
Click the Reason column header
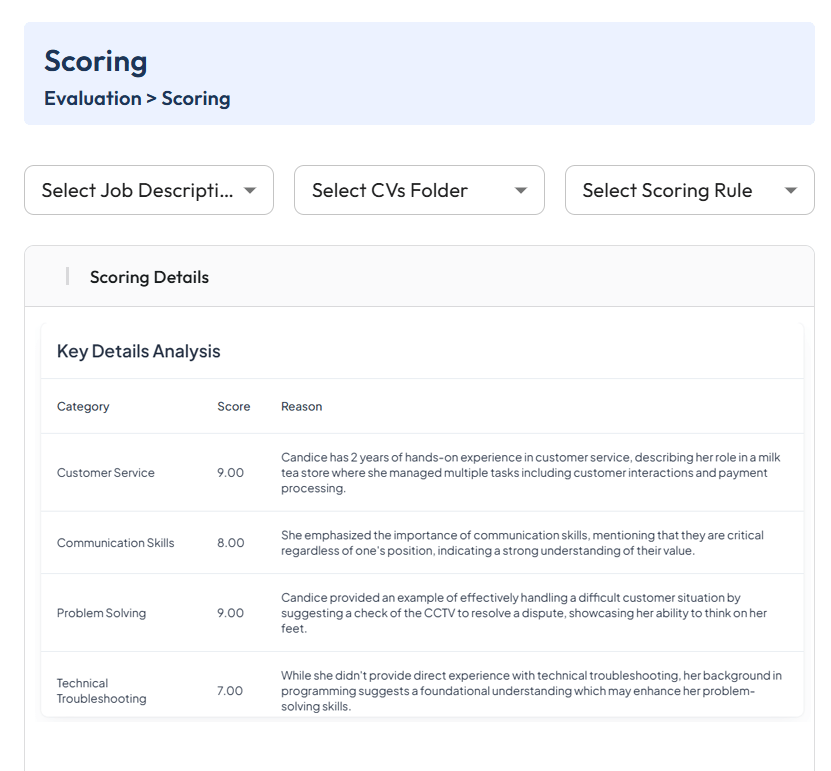(x=302, y=406)
